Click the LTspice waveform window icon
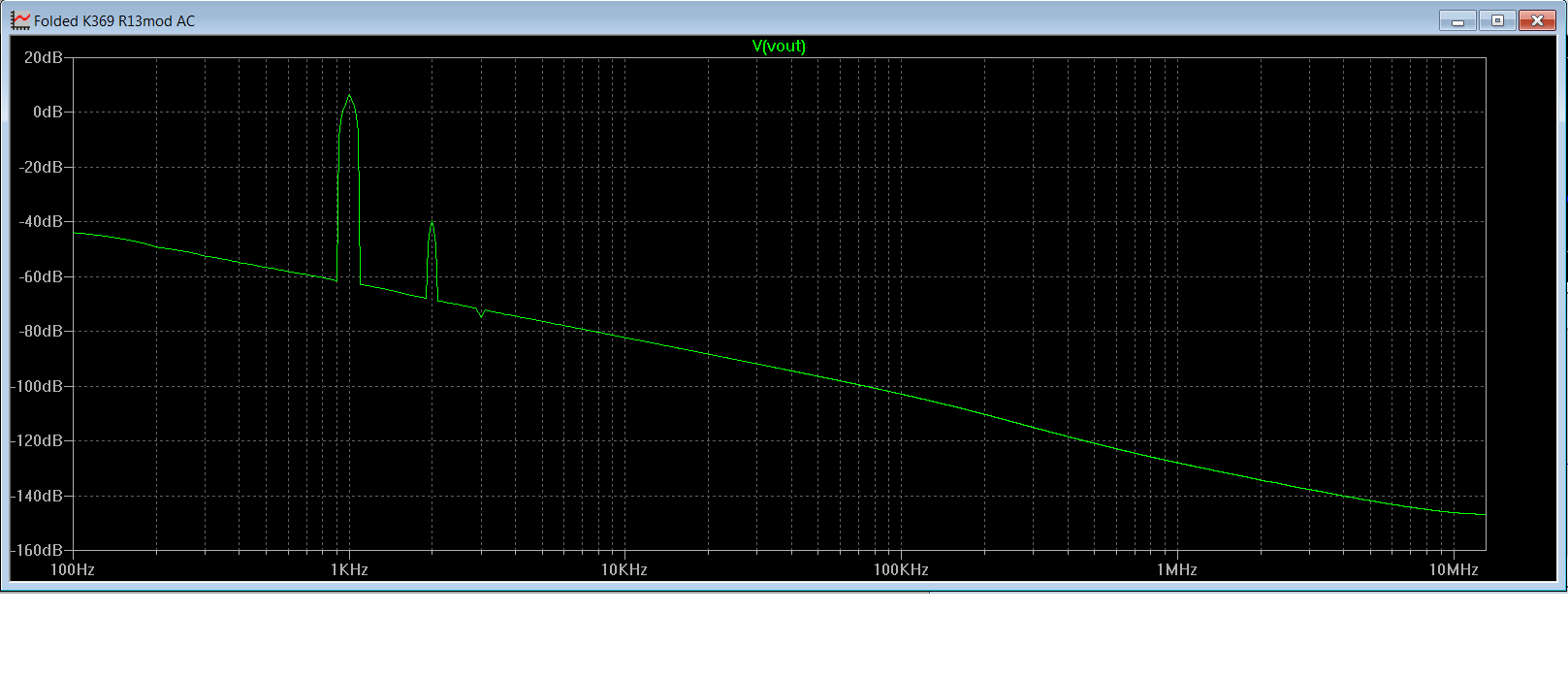 (x=20, y=20)
